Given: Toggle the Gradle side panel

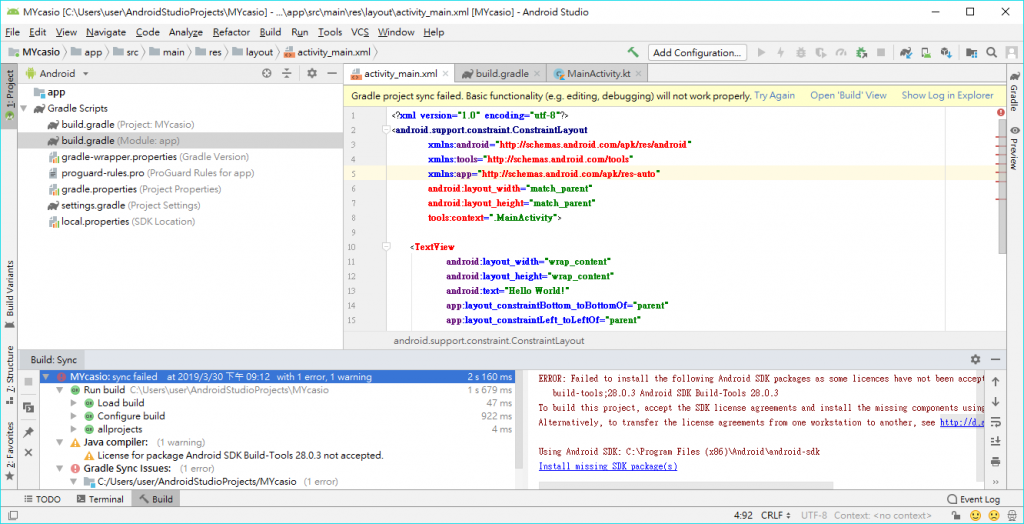Looking at the screenshot, I should pos(1014,89).
